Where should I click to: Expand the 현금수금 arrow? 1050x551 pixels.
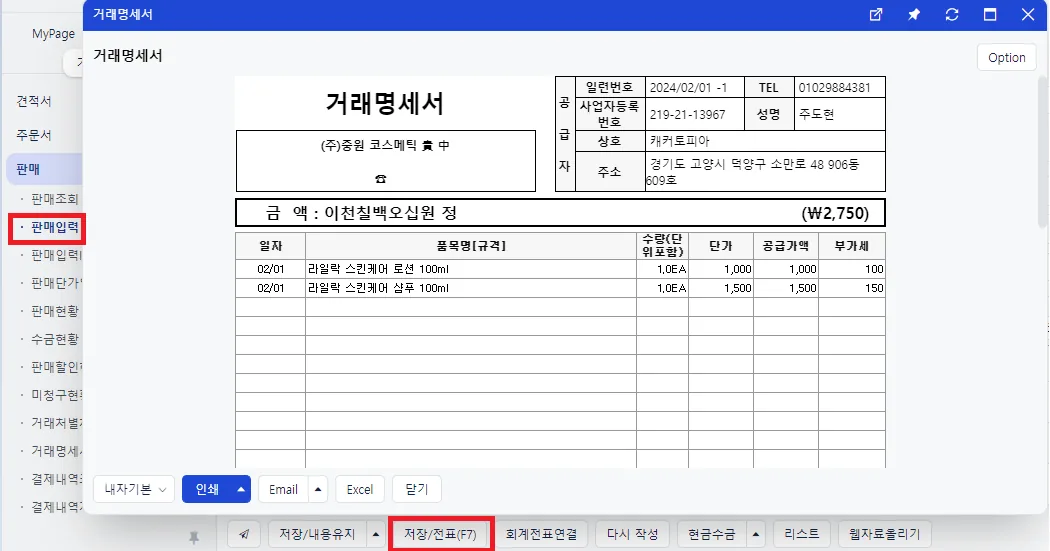point(756,534)
